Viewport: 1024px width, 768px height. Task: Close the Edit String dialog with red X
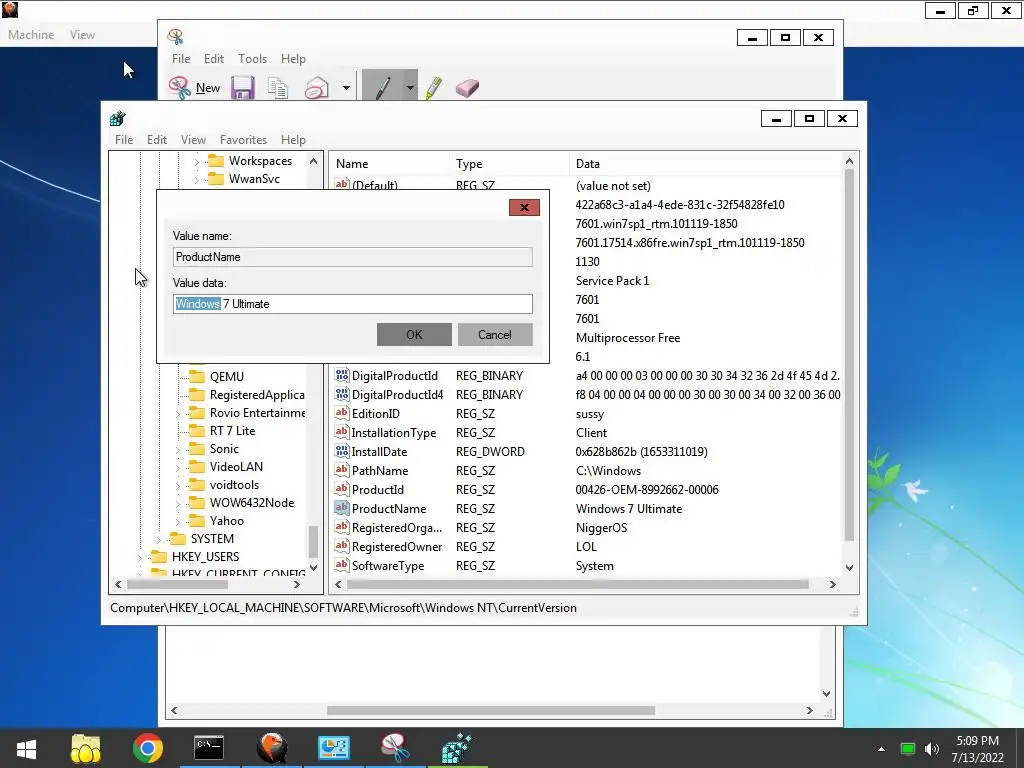click(524, 208)
